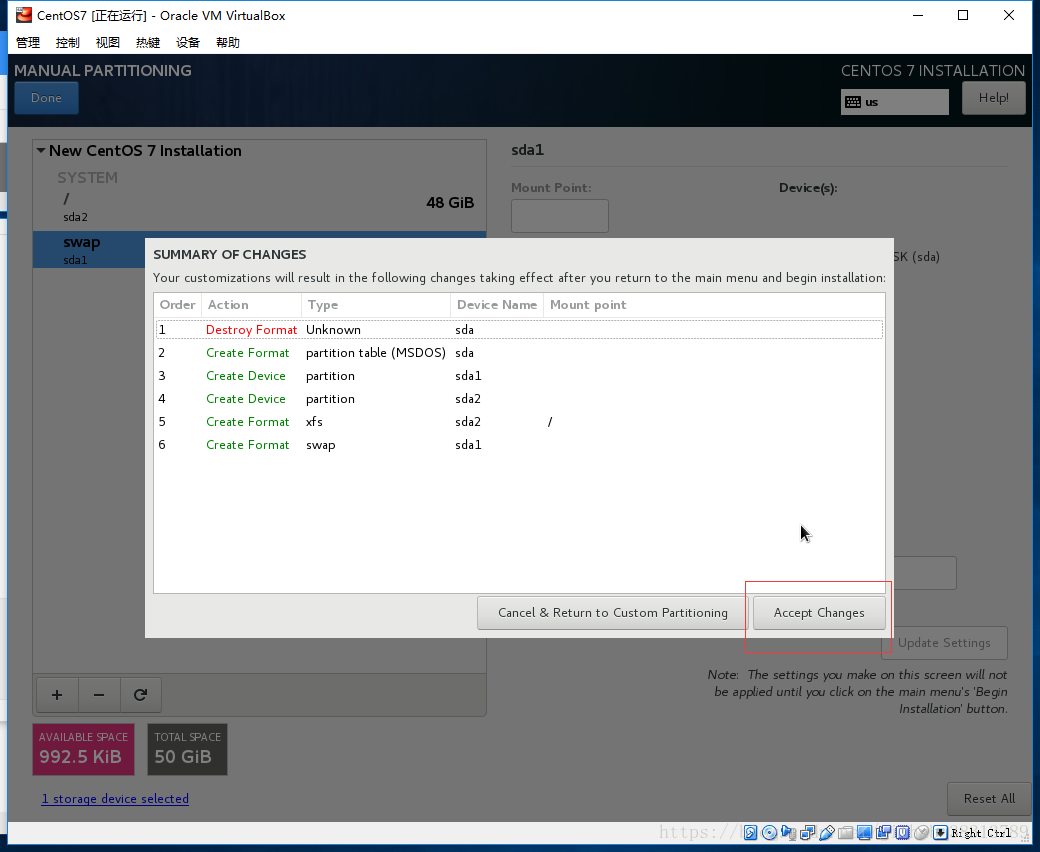Collapse the New CentOS 7 Installation section
The image size is (1040, 852).
click(x=41, y=151)
